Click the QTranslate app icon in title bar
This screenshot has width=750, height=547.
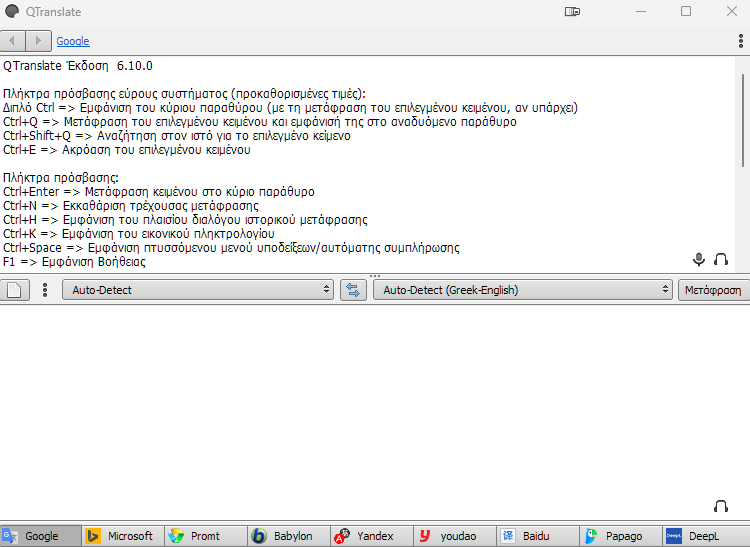point(12,11)
